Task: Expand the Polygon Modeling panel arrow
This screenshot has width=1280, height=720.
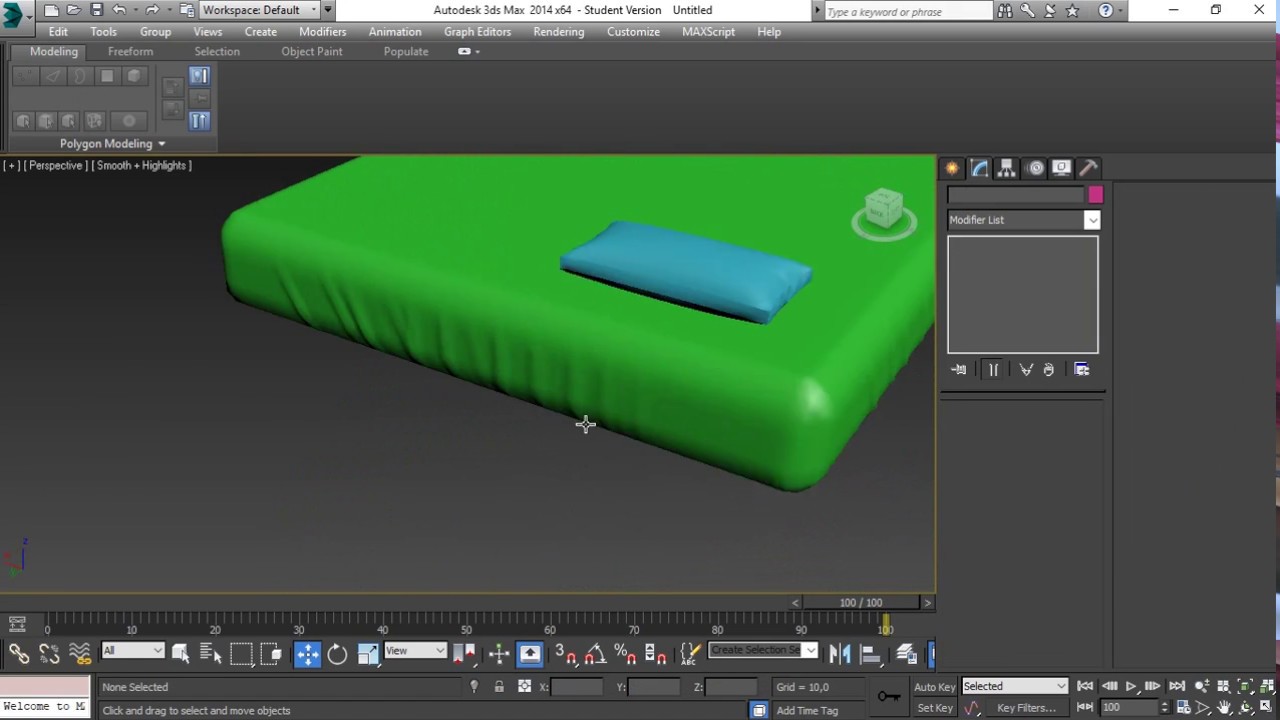Action: 162,144
